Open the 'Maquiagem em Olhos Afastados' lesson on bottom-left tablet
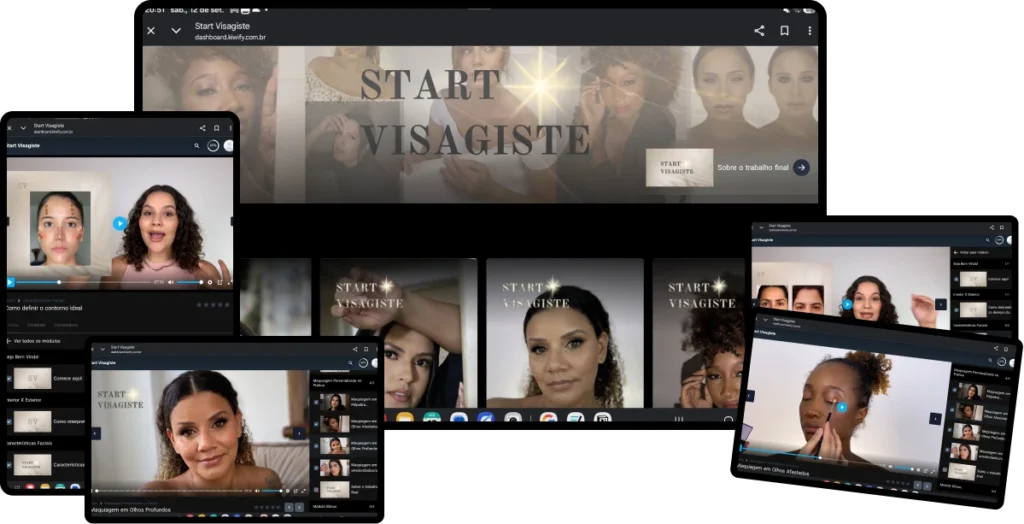Viewport: 1024px width, 524px height. click(x=347, y=424)
